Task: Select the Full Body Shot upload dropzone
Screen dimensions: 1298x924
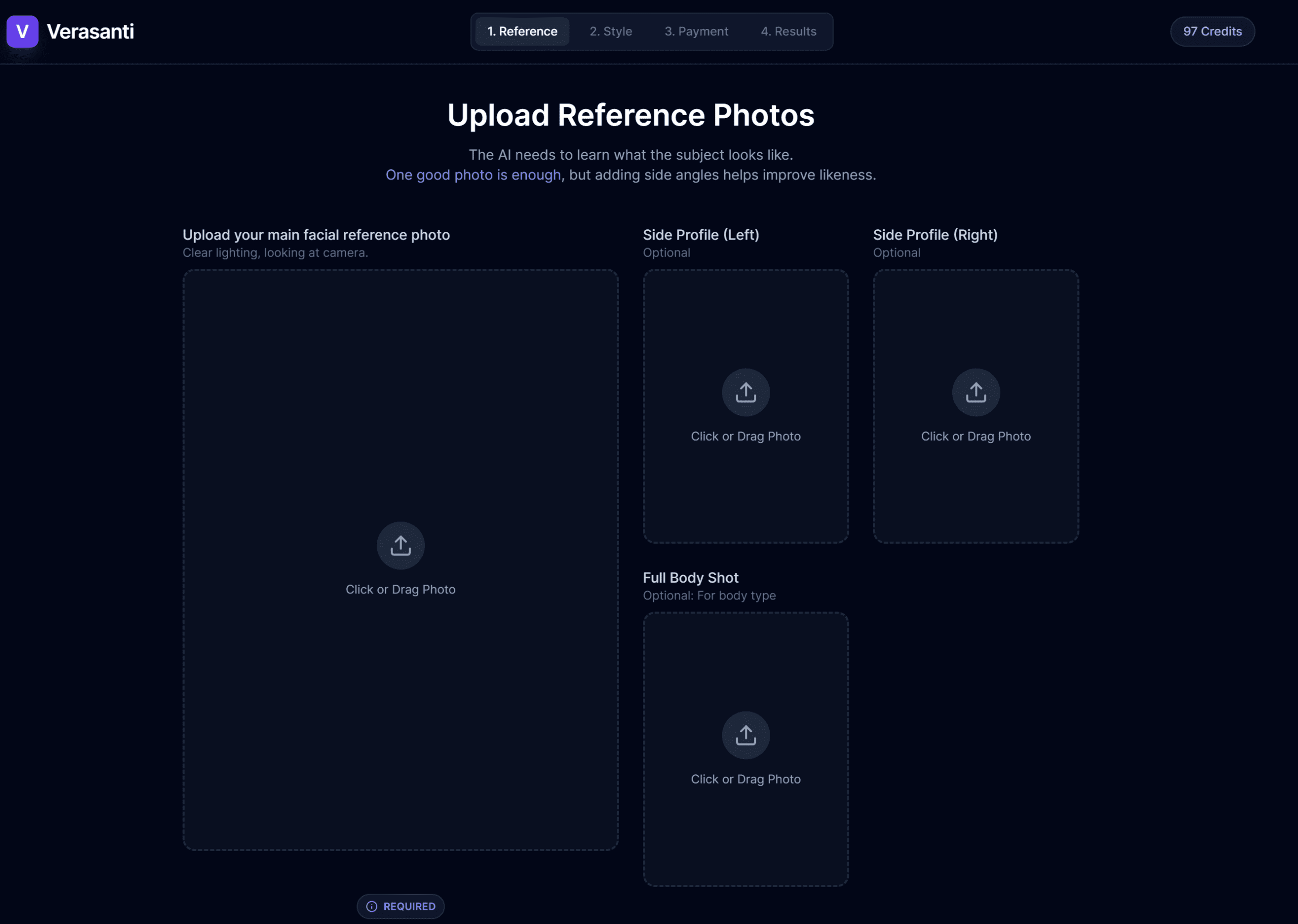Action: (x=746, y=750)
